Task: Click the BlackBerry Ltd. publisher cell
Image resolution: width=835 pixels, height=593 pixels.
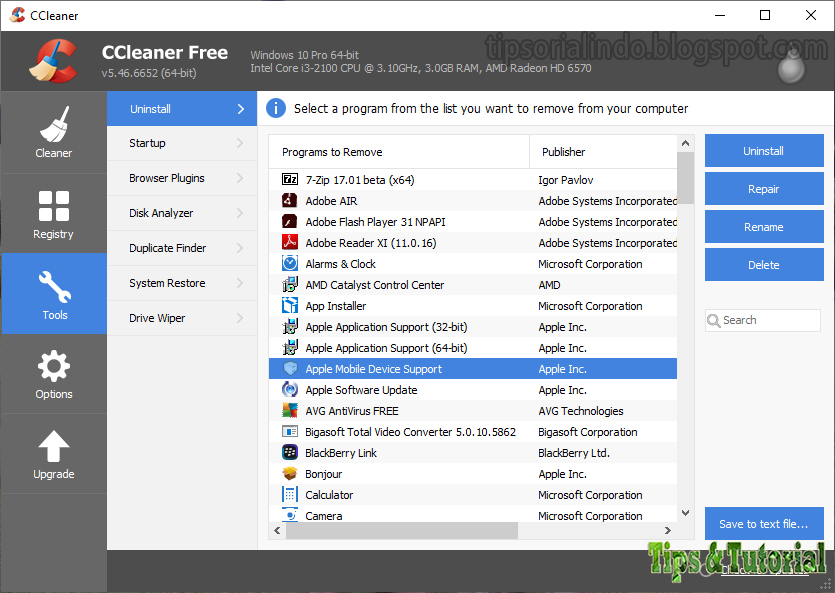Action: (574, 453)
